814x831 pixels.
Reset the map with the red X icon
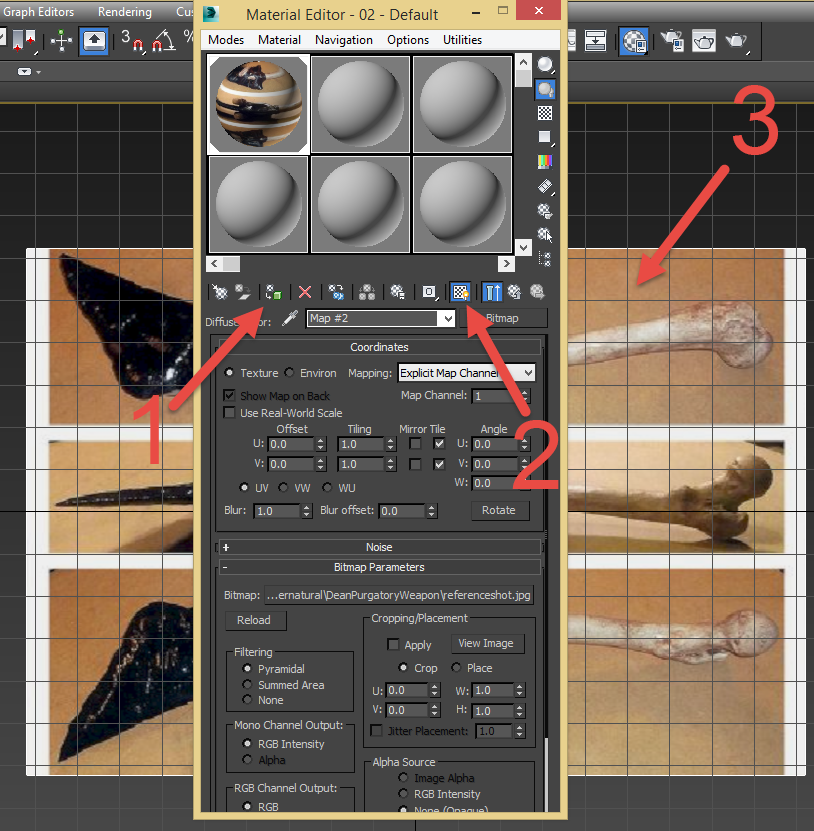(304, 291)
